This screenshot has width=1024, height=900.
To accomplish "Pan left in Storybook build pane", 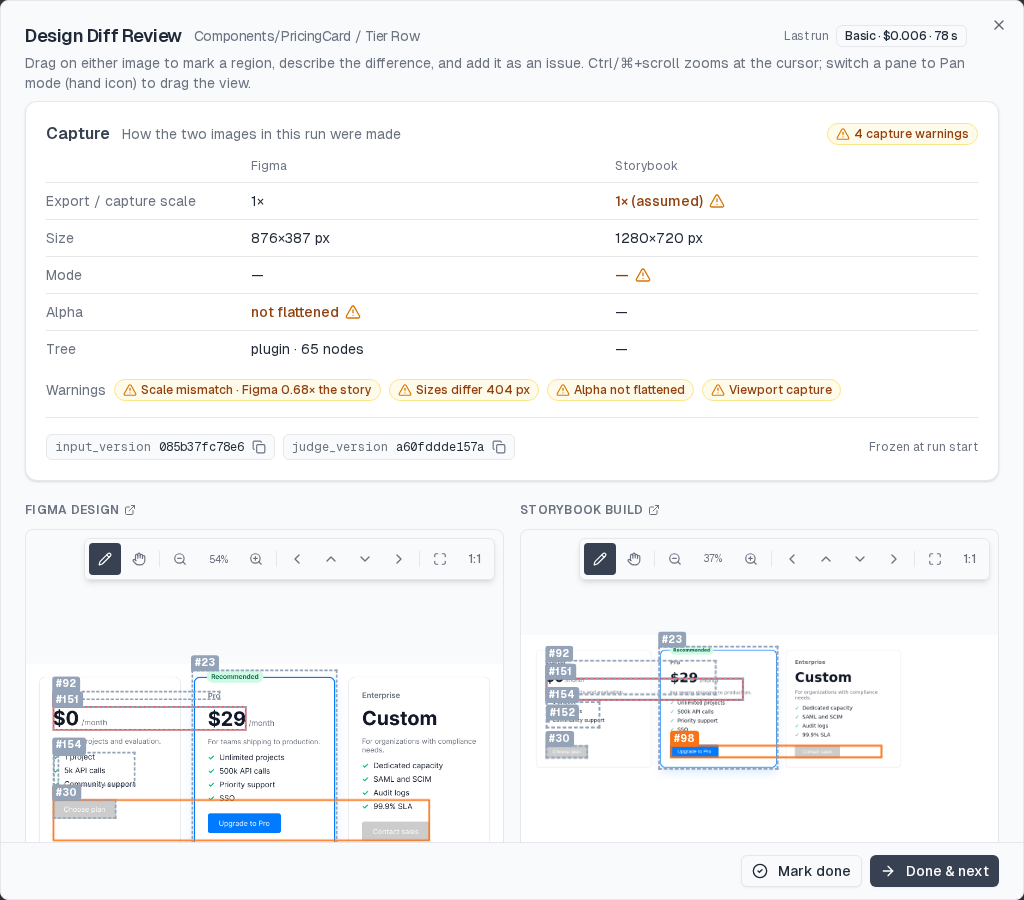I will 792,559.
